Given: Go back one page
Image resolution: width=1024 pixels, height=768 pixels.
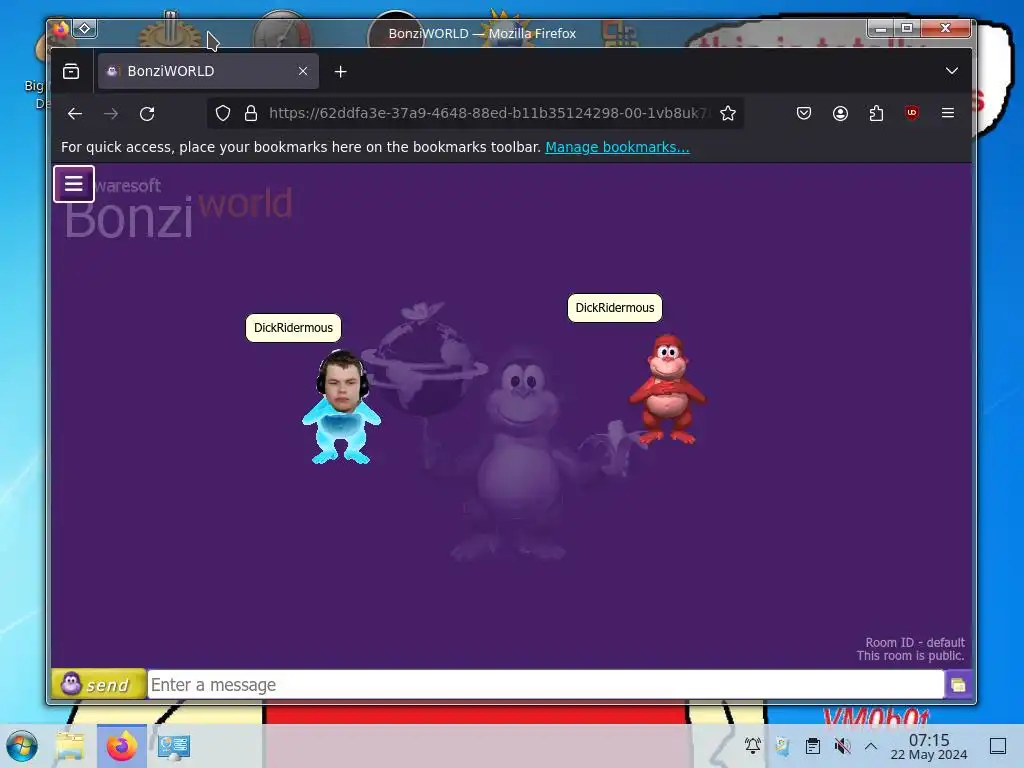Looking at the screenshot, I should click(x=75, y=114).
